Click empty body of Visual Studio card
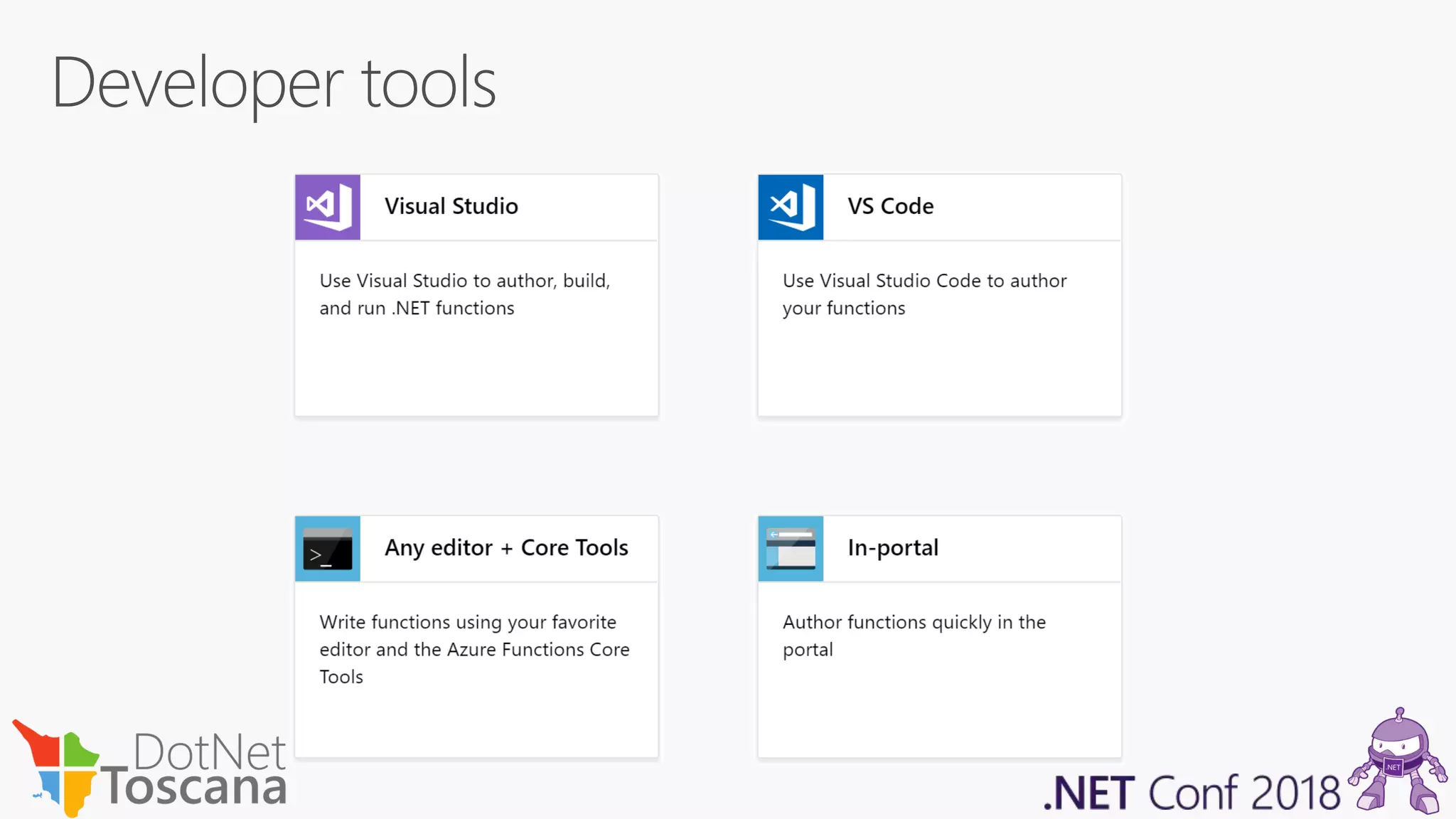Viewport: 1456px width, 819px height. [476, 370]
